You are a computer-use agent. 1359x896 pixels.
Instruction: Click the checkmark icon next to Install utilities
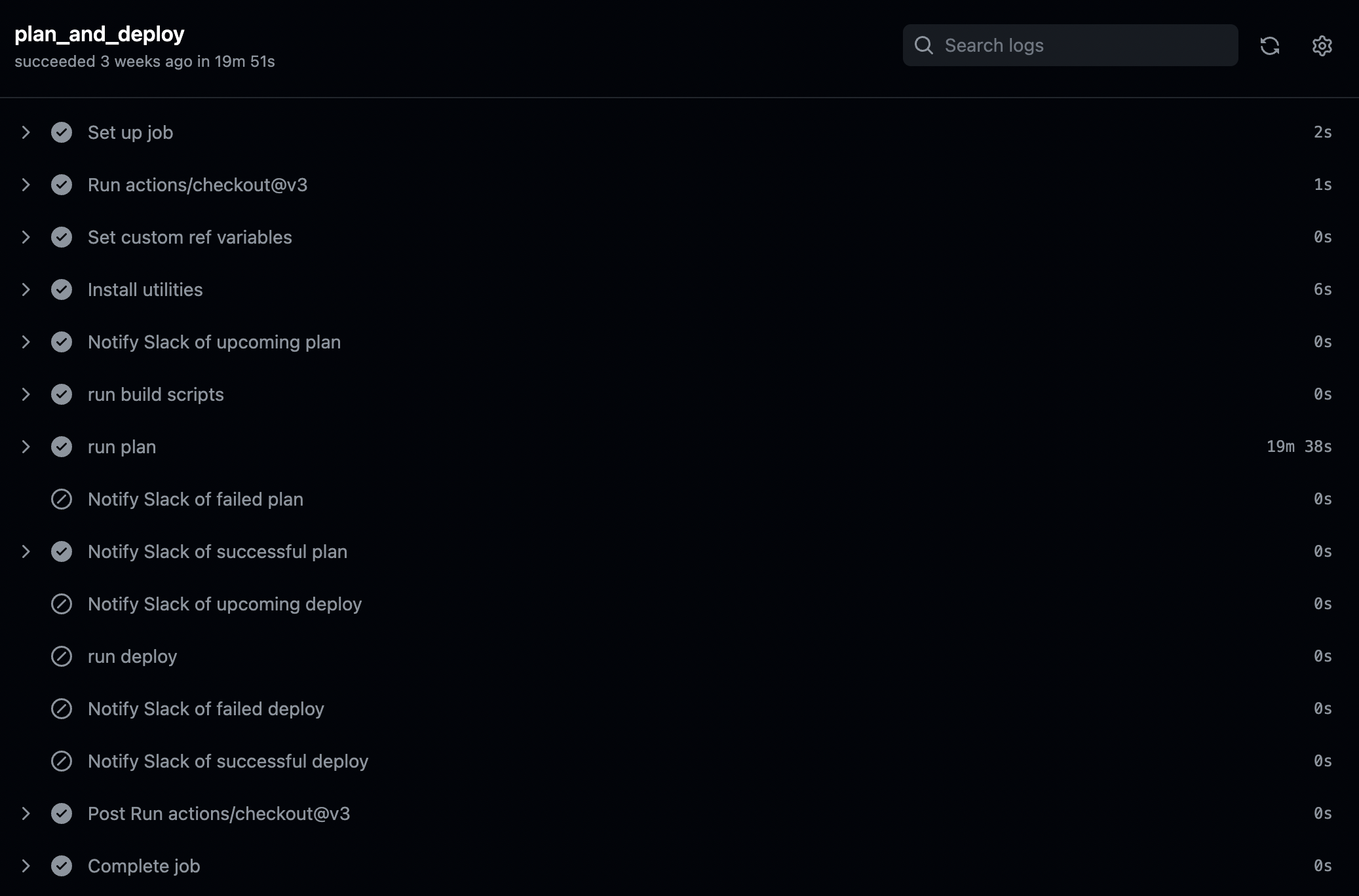[x=62, y=289]
